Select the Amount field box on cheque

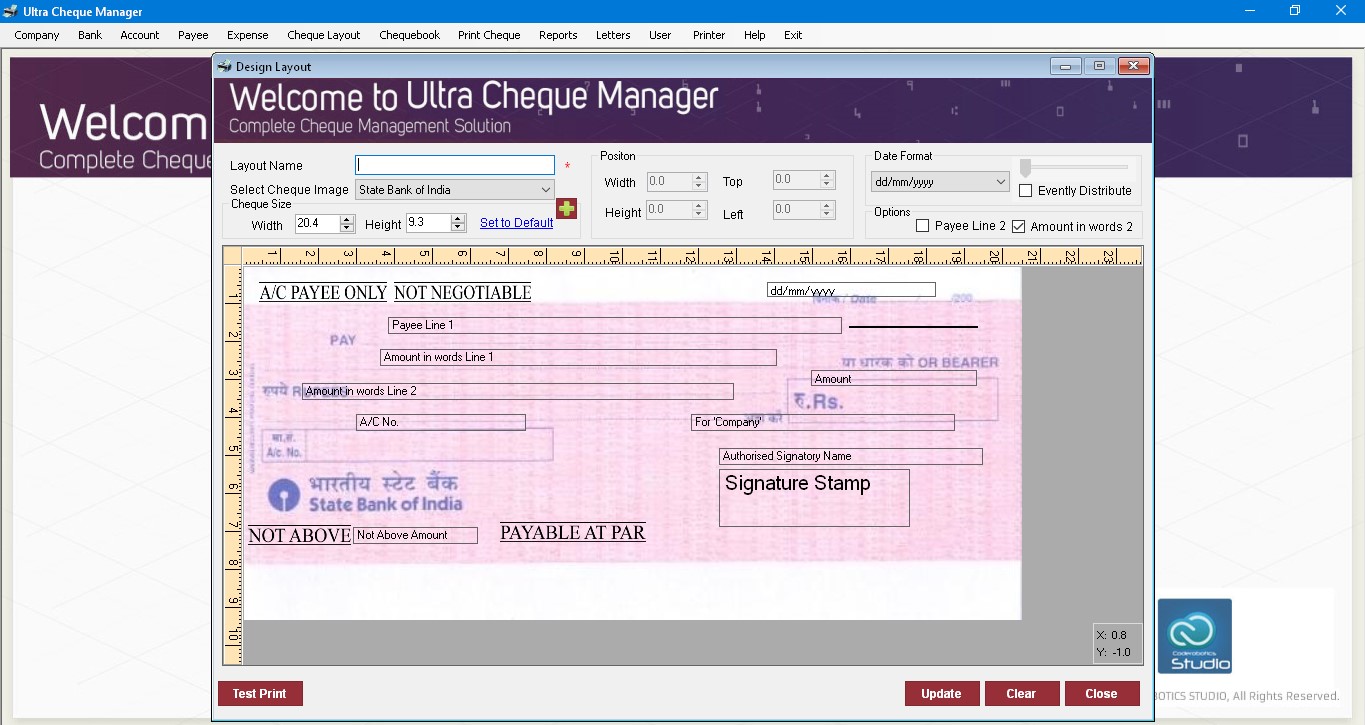coord(894,378)
